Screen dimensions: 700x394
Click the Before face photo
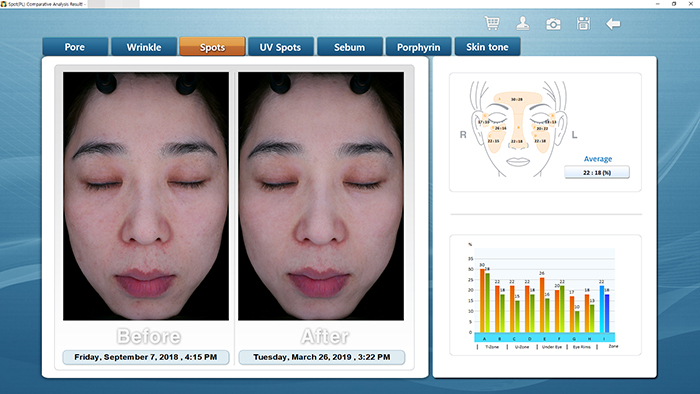tap(146, 196)
